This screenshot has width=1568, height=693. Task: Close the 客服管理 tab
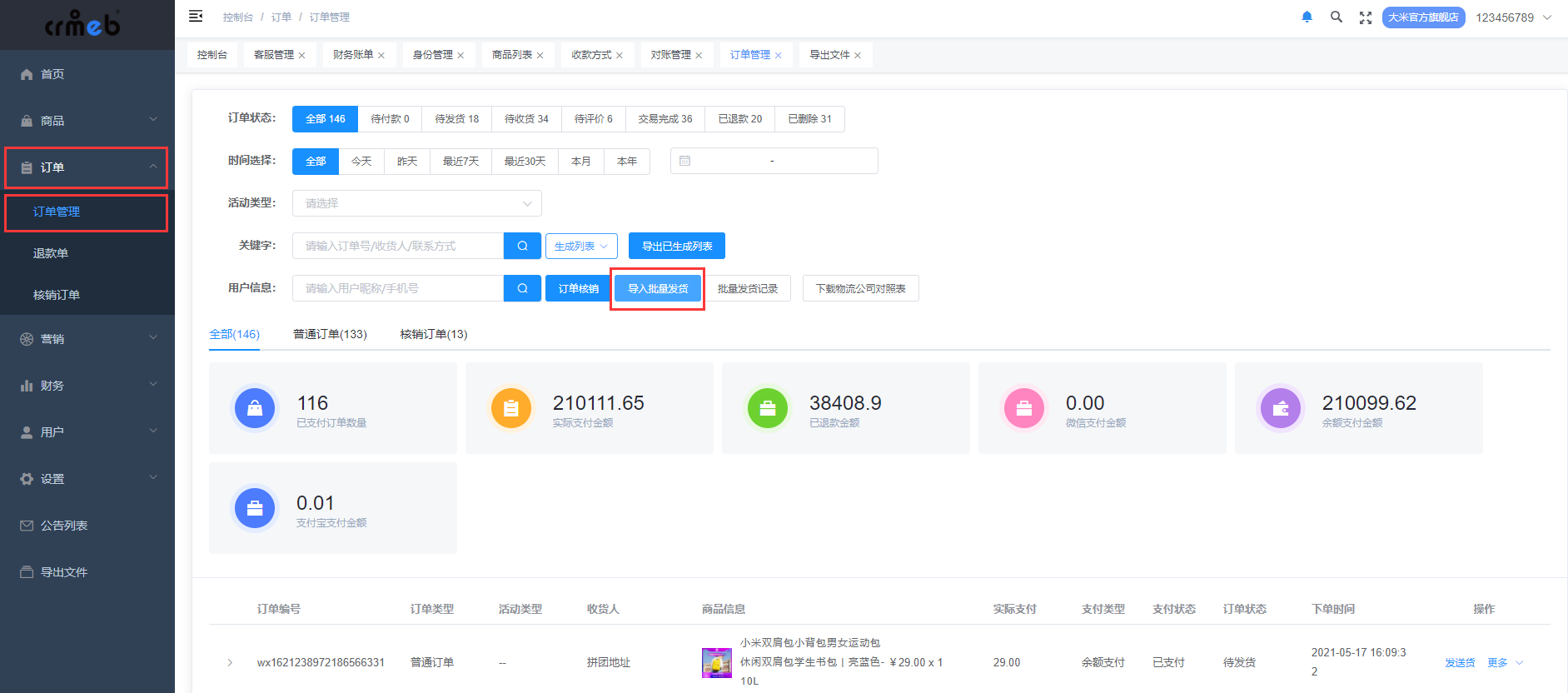[301, 55]
